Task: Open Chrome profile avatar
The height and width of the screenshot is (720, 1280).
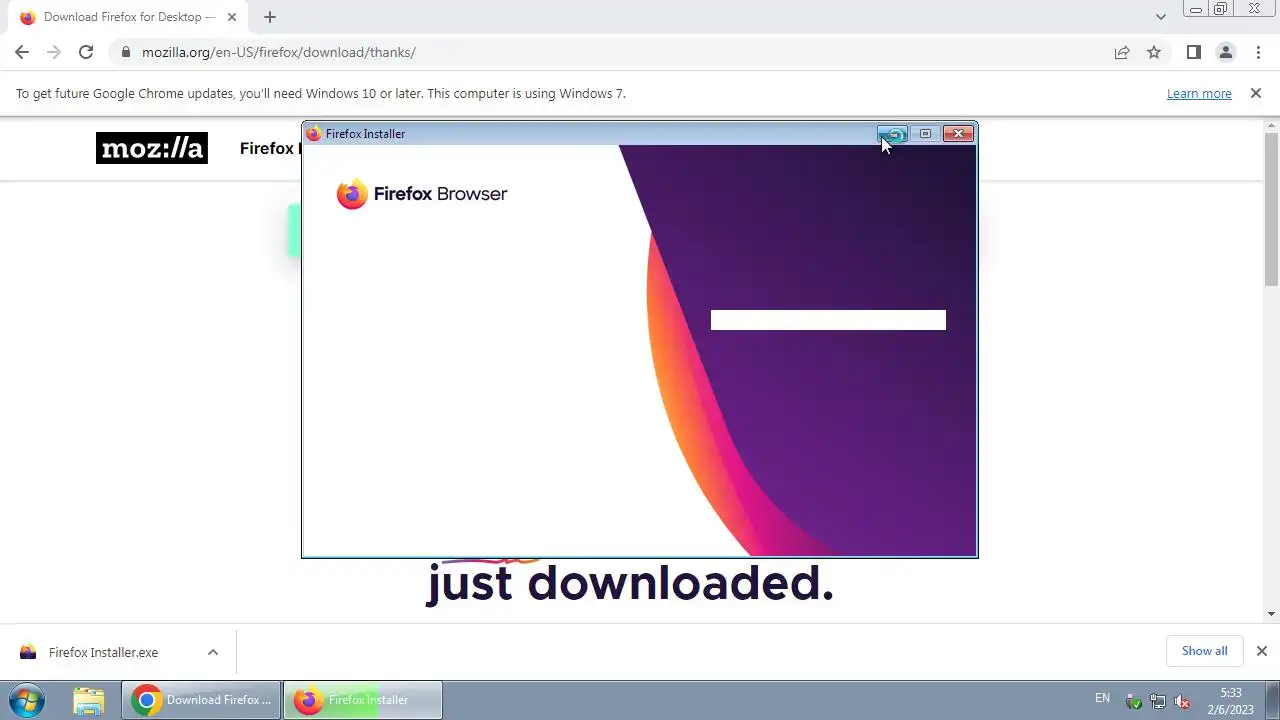Action: click(1225, 52)
